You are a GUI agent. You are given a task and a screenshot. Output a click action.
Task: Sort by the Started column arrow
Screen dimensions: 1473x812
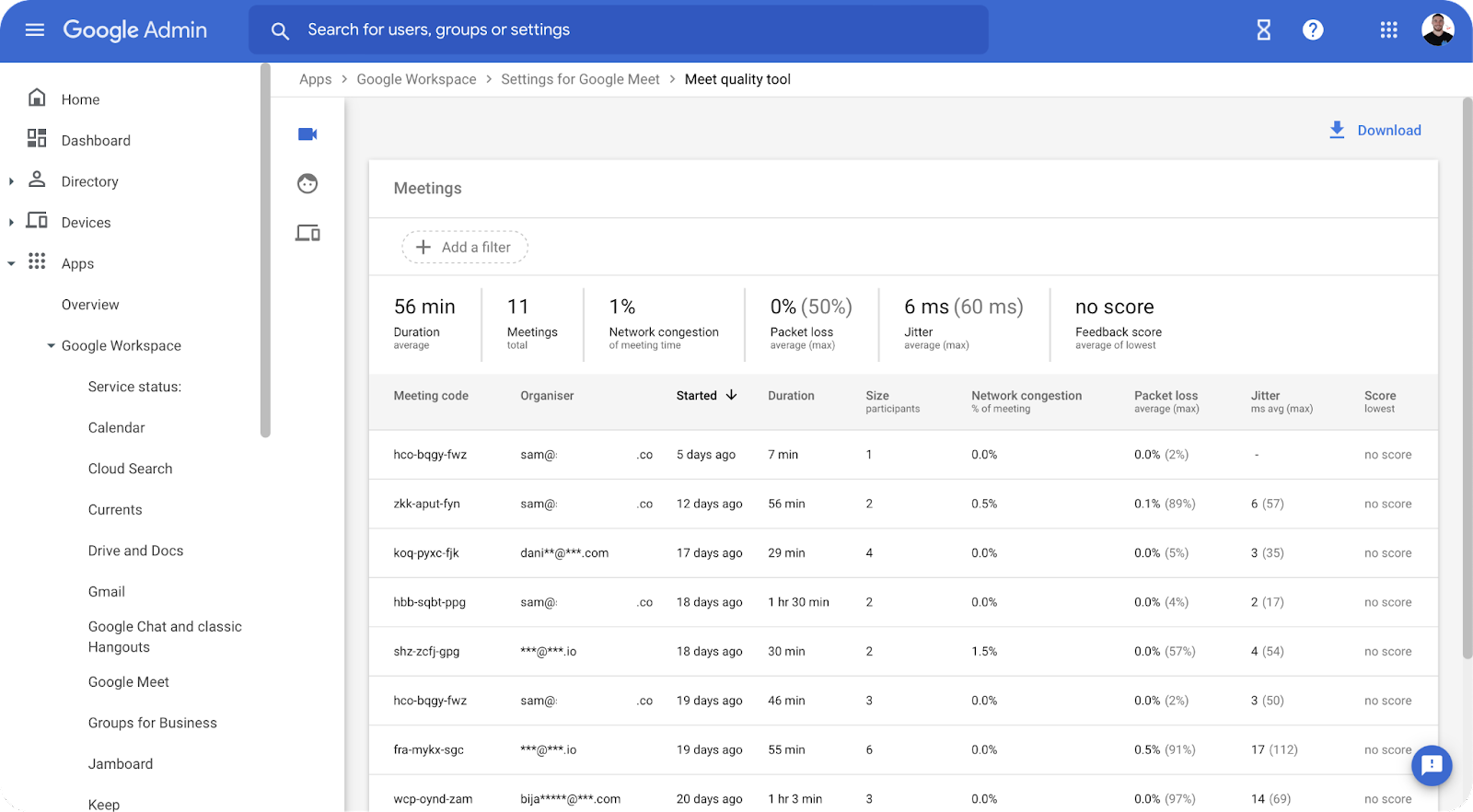(732, 395)
